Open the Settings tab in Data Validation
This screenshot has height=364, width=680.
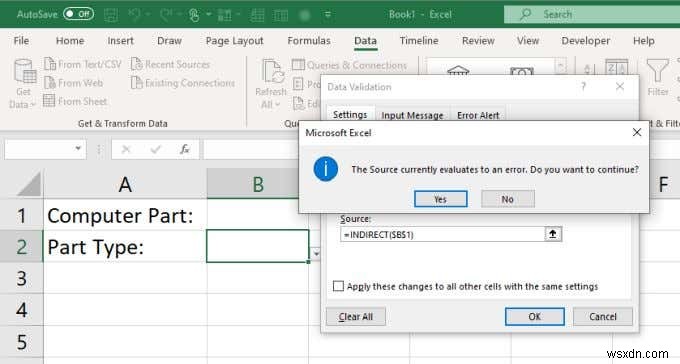click(x=350, y=115)
